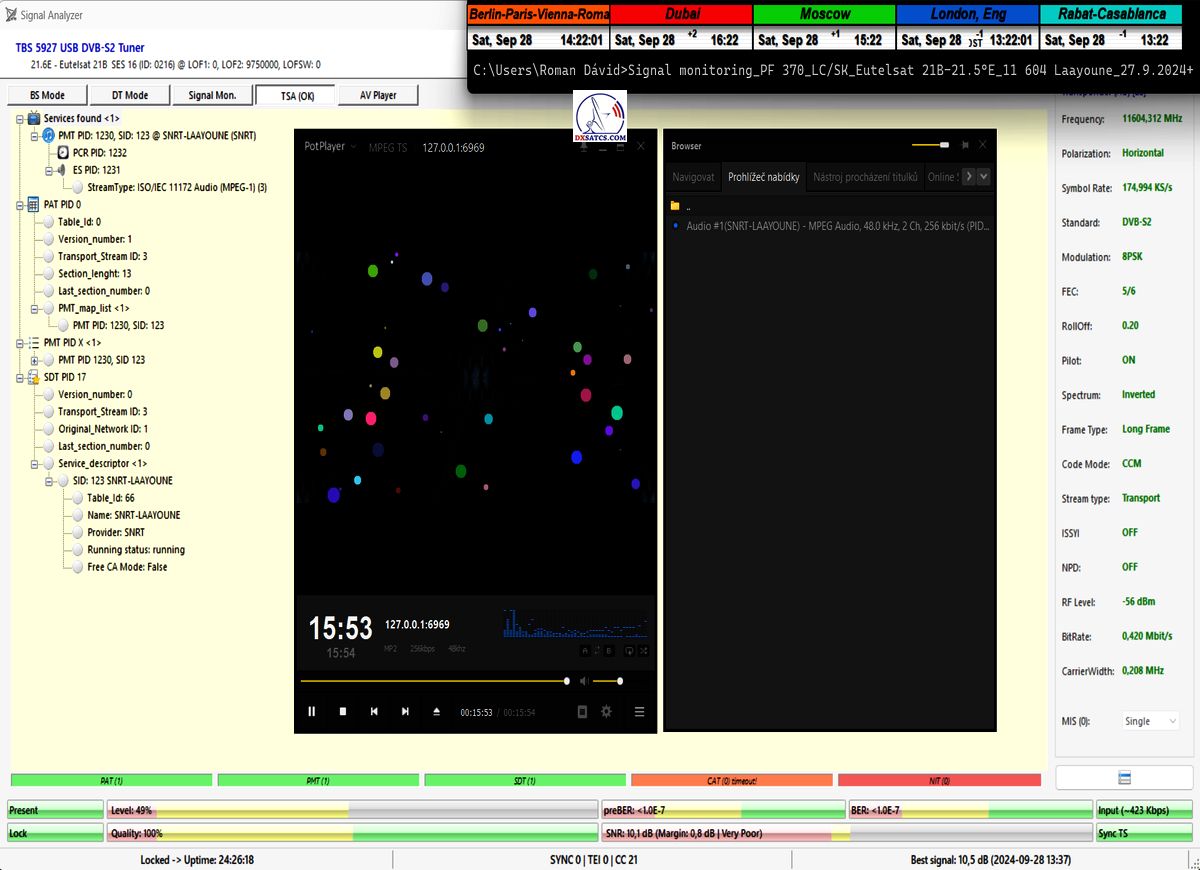Pause playback in PotPlayer
Image resolution: width=1200 pixels, height=870 pixels.
click(311, 711)
